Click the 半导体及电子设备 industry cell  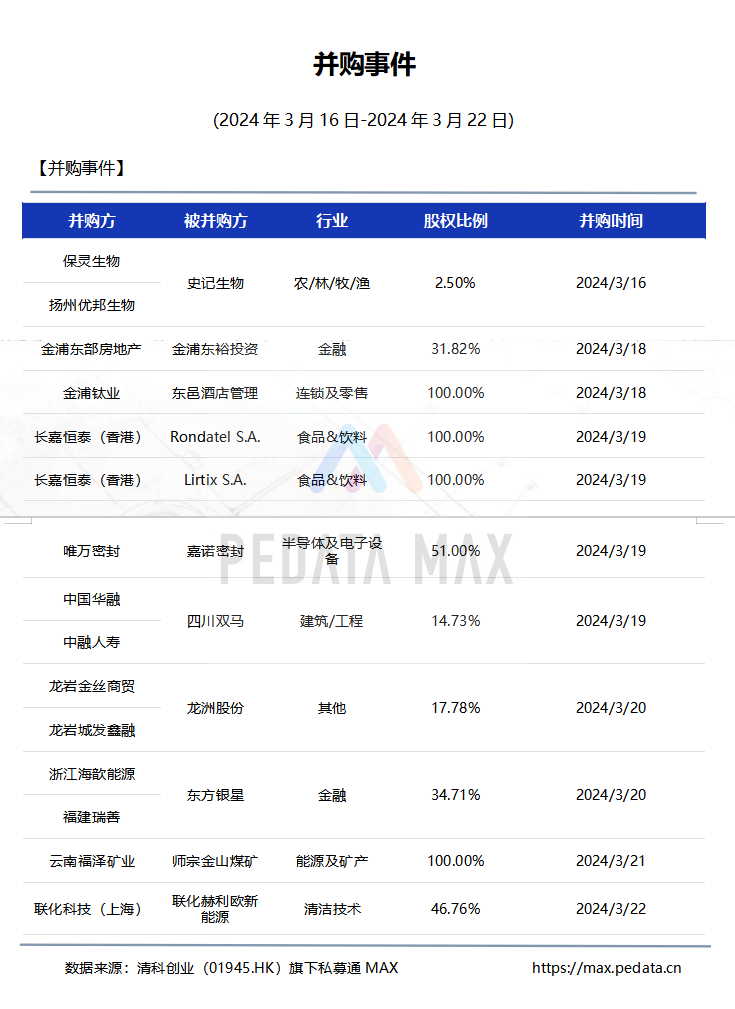(332, 551)
